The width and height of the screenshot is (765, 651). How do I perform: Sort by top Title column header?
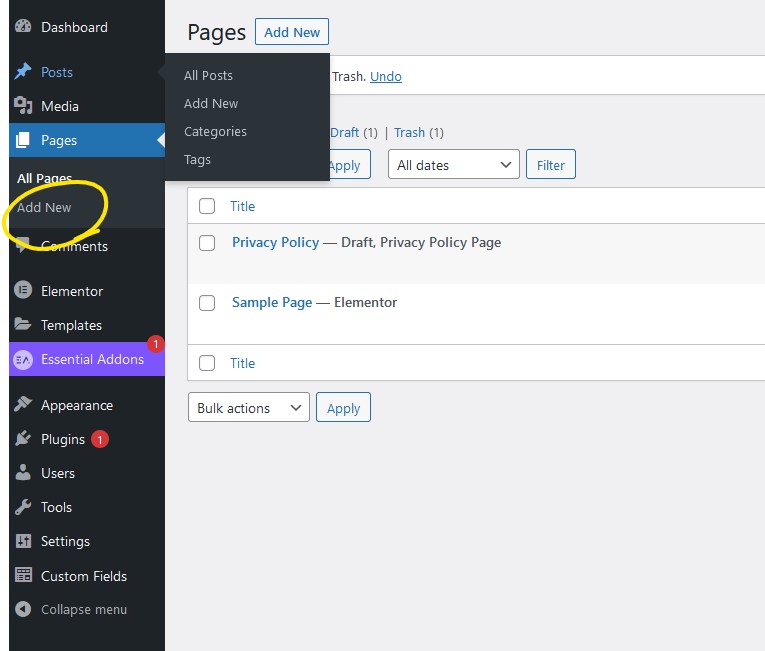(242, 206)
